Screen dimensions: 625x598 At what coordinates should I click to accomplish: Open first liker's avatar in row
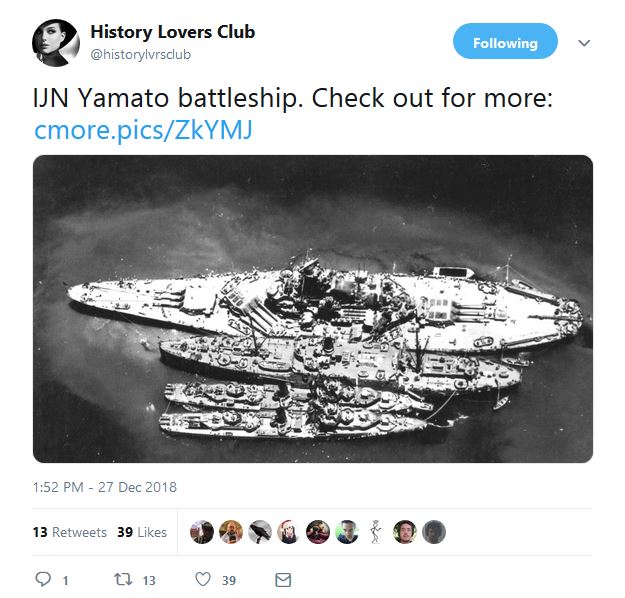click(202, 532)
